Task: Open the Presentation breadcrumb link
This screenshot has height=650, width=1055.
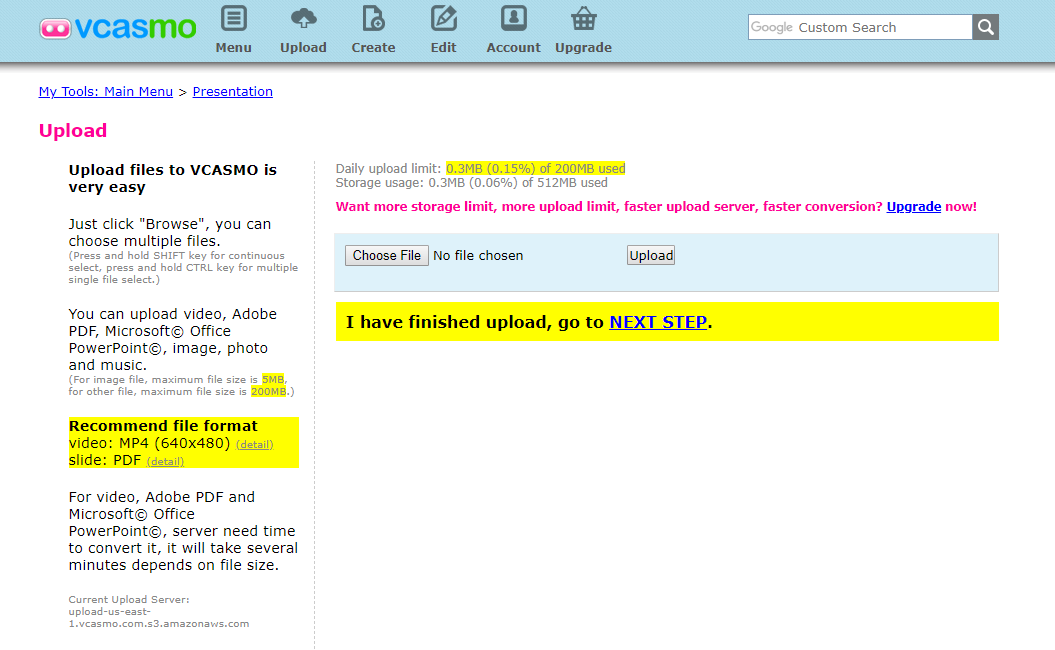Action: coord(232,91)
